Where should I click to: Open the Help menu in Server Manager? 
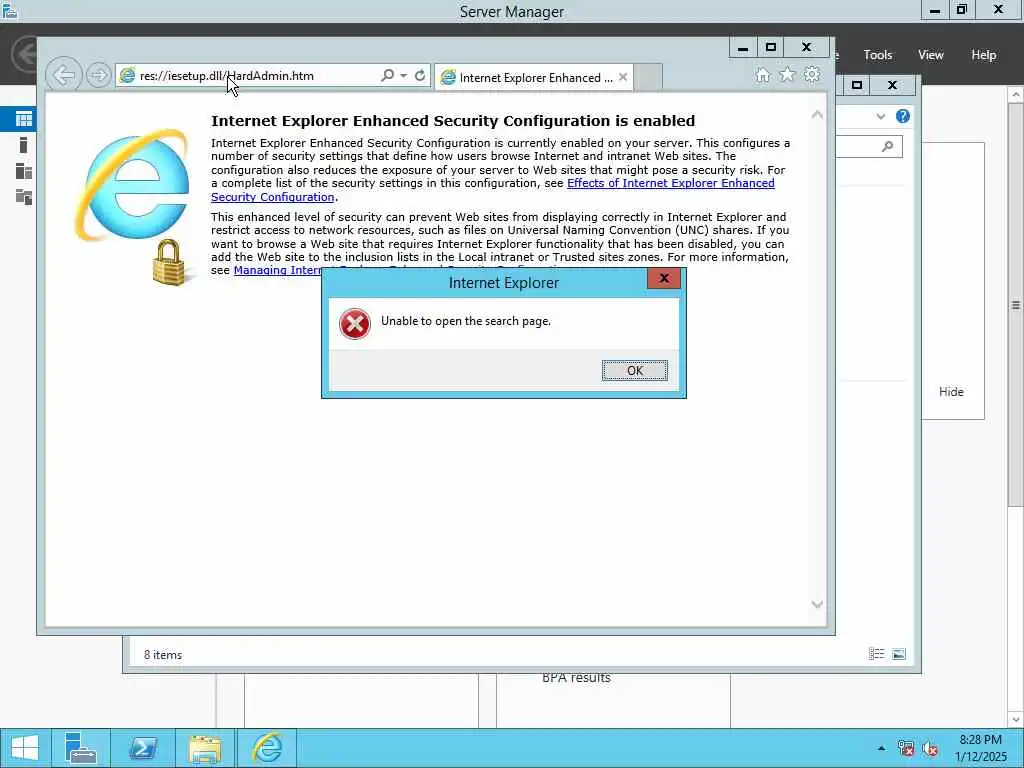click(x=984, y=55)
